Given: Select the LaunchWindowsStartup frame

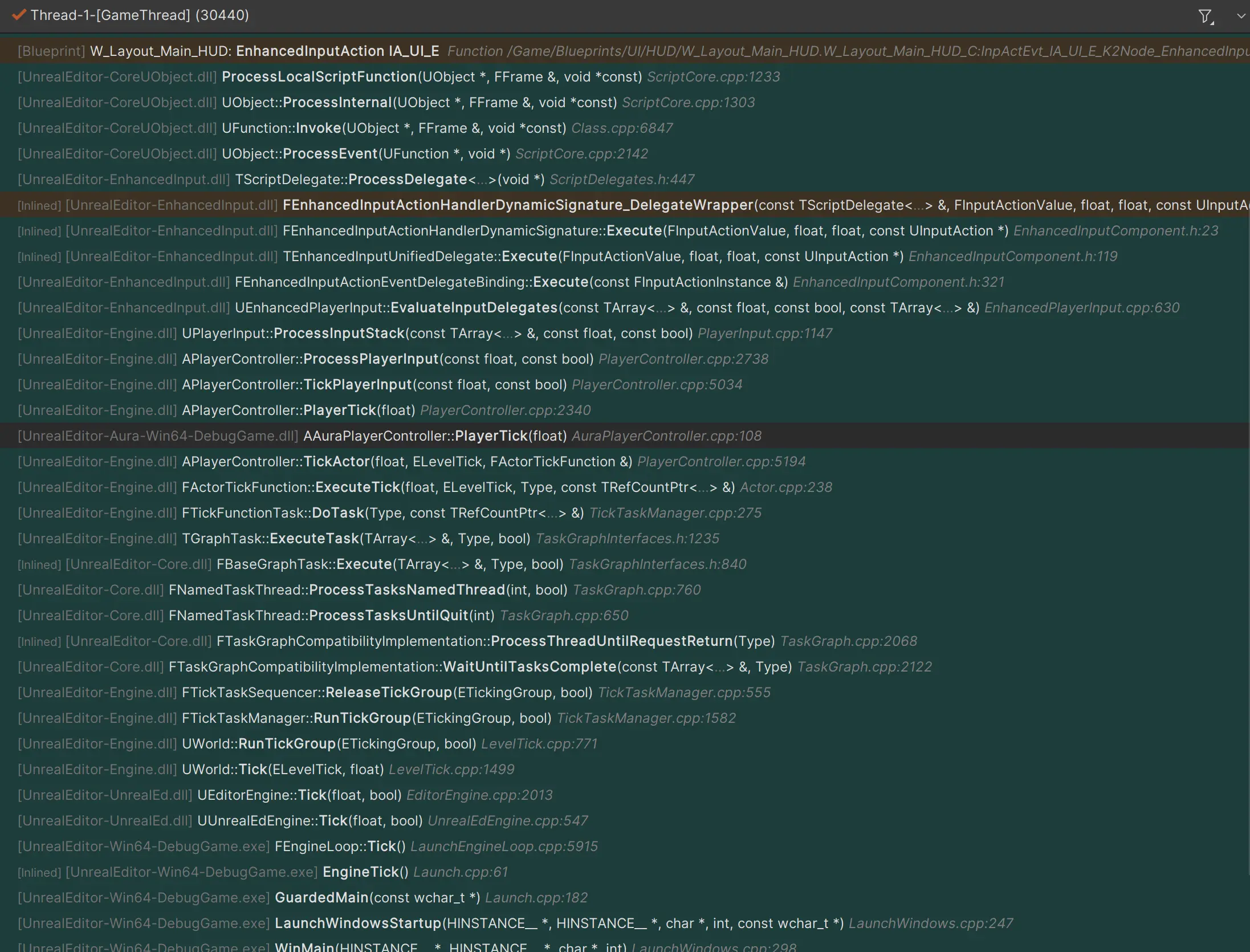Looking at the screenshot, I should click(x=358, y=923).
